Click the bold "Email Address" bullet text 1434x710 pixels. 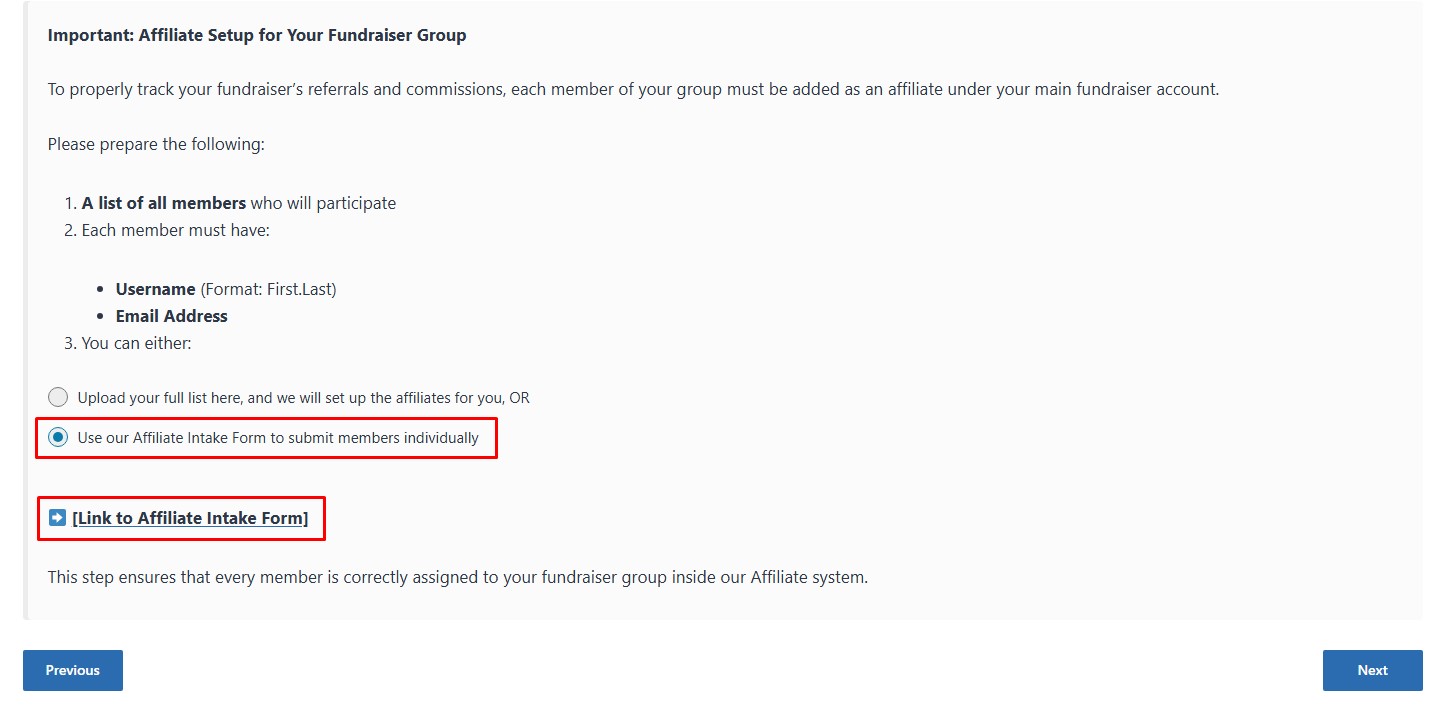[172, 316]
